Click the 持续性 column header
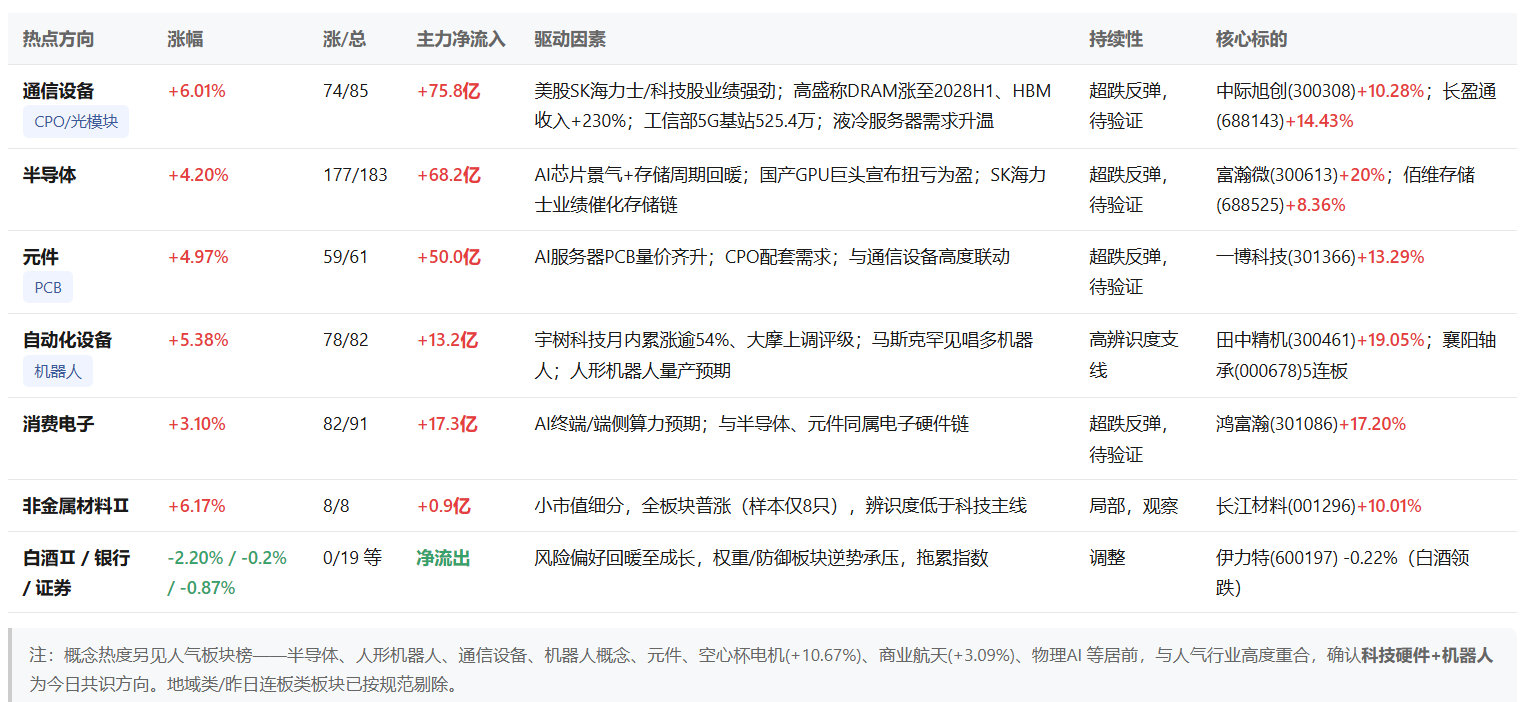 pyautogui.click(x=1116, y=39)
